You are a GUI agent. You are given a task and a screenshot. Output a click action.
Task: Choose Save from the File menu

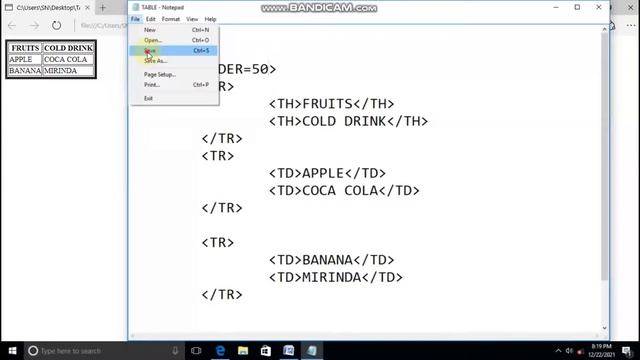[x=174, y=51]
